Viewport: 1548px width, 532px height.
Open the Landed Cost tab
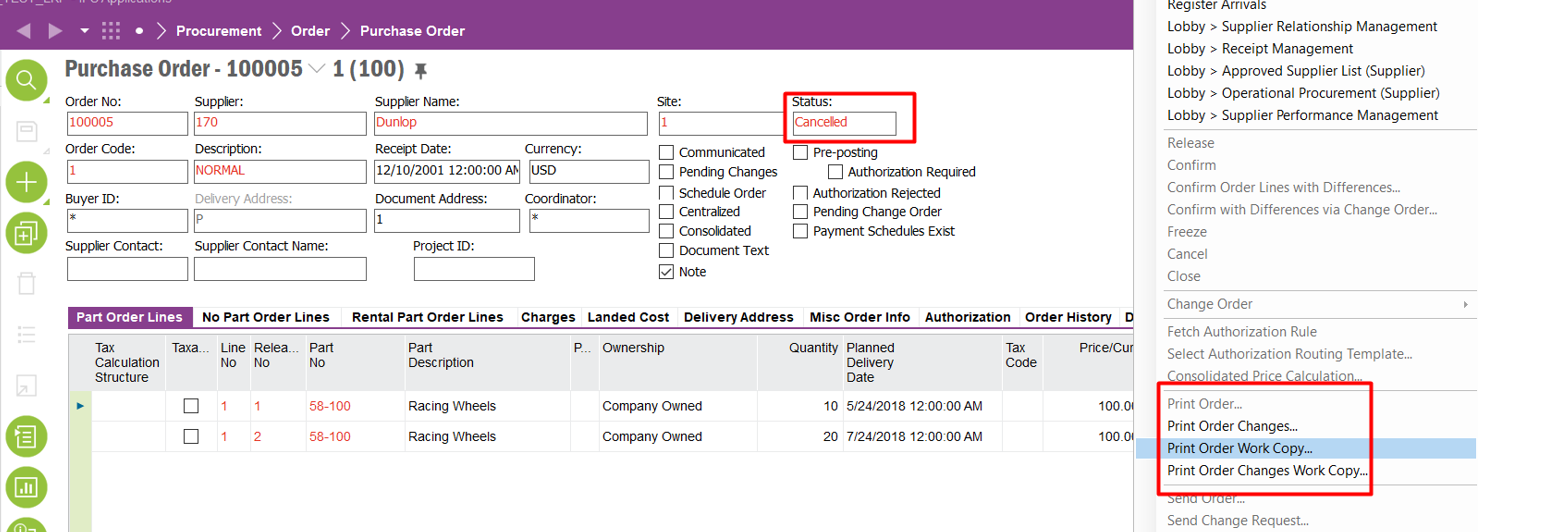point(628,317)
